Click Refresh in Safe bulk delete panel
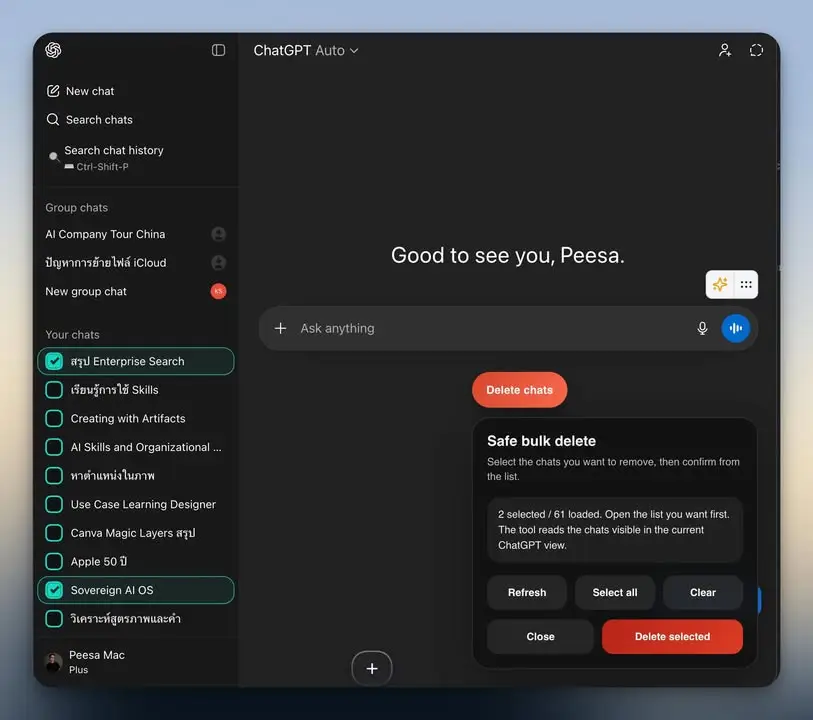This screenshot has width=813, height=720. pyautogui.click(x=527, y=592)
